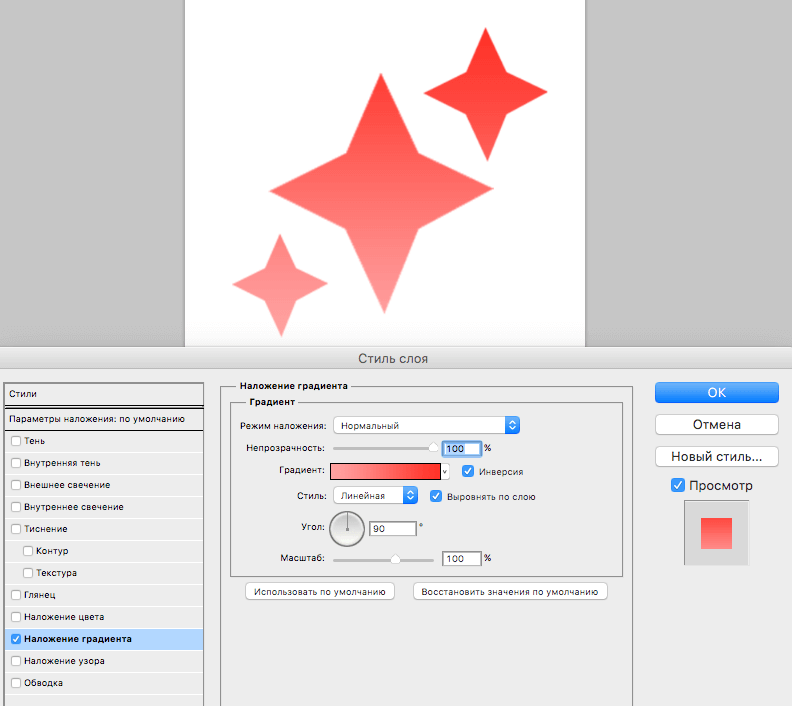
Task: Open the Стиль Линейная dropdown
Action: tap(375, 495)
